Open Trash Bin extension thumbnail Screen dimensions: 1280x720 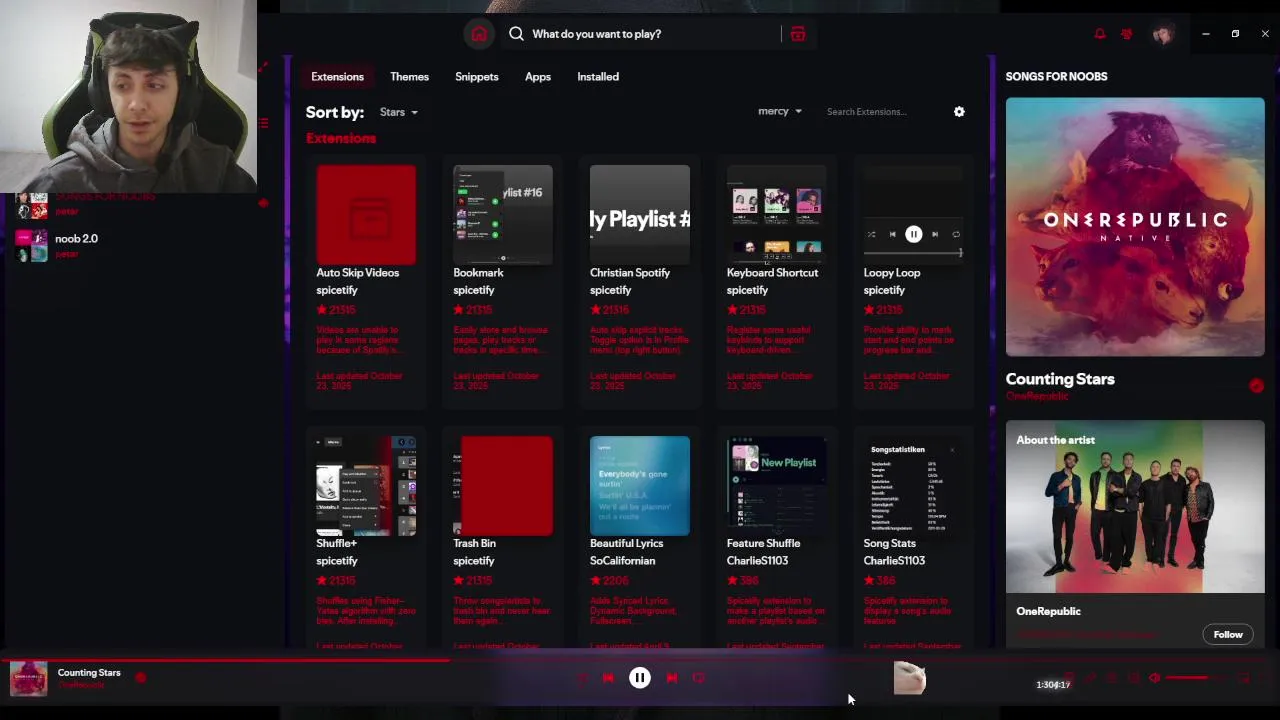tap(503, 486)
